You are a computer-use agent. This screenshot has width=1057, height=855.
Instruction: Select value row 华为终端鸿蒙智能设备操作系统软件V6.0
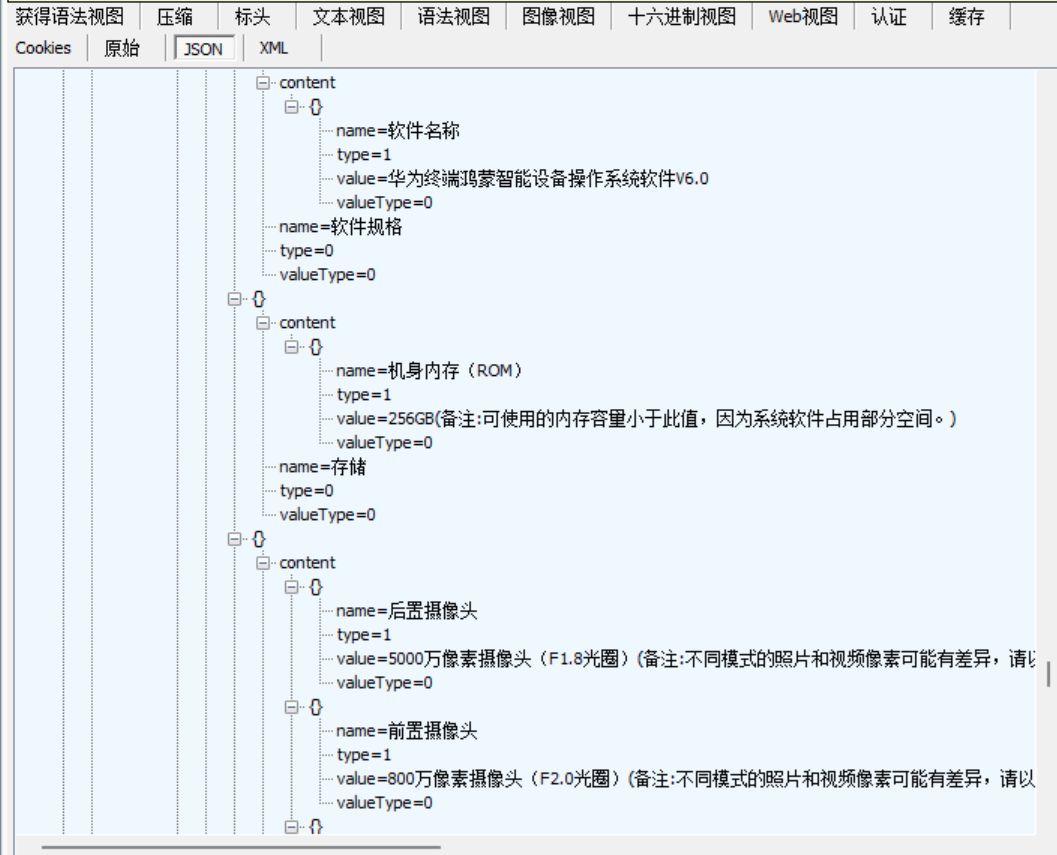[522, 179]
